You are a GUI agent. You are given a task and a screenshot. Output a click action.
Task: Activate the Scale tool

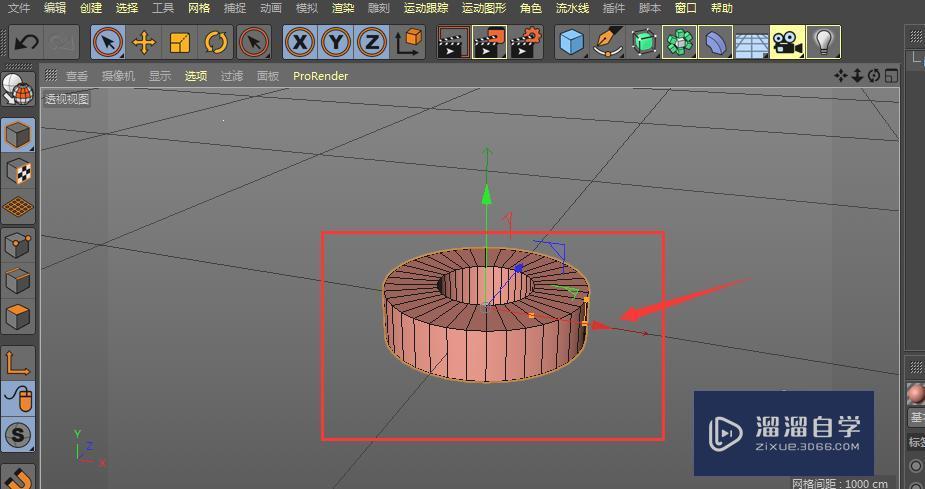click(180, 42)
